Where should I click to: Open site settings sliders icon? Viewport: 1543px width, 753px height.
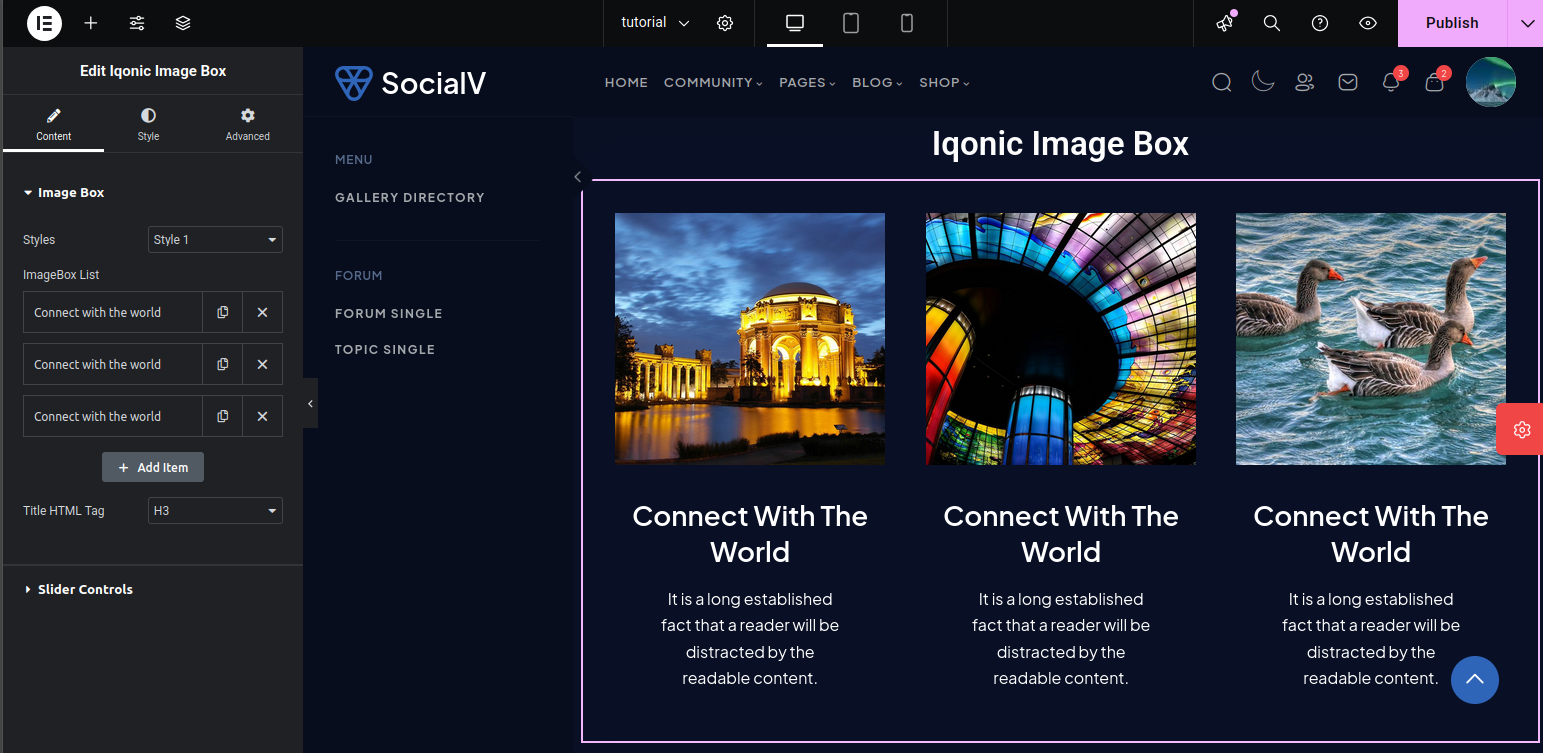click(137, 22)
